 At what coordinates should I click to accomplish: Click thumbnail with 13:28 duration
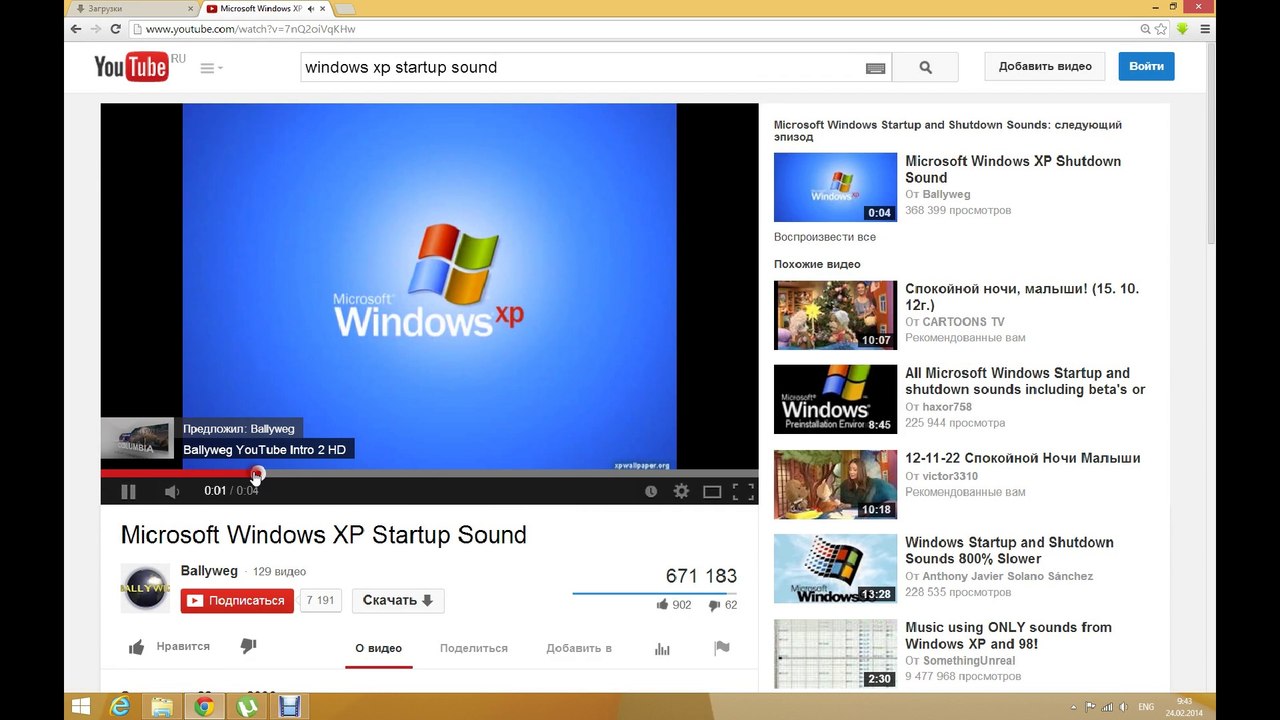point(835,569)
